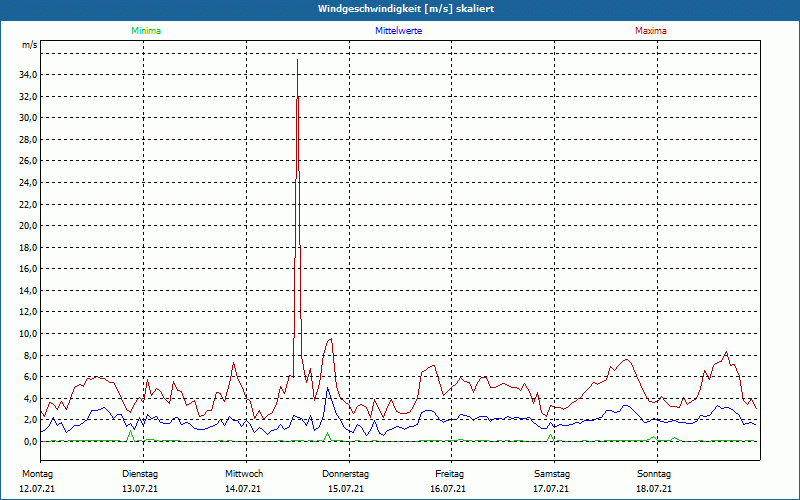Click the Dienstag day label
The height and width of the screenshot is (500, 800).
click(x=140, y=473)
